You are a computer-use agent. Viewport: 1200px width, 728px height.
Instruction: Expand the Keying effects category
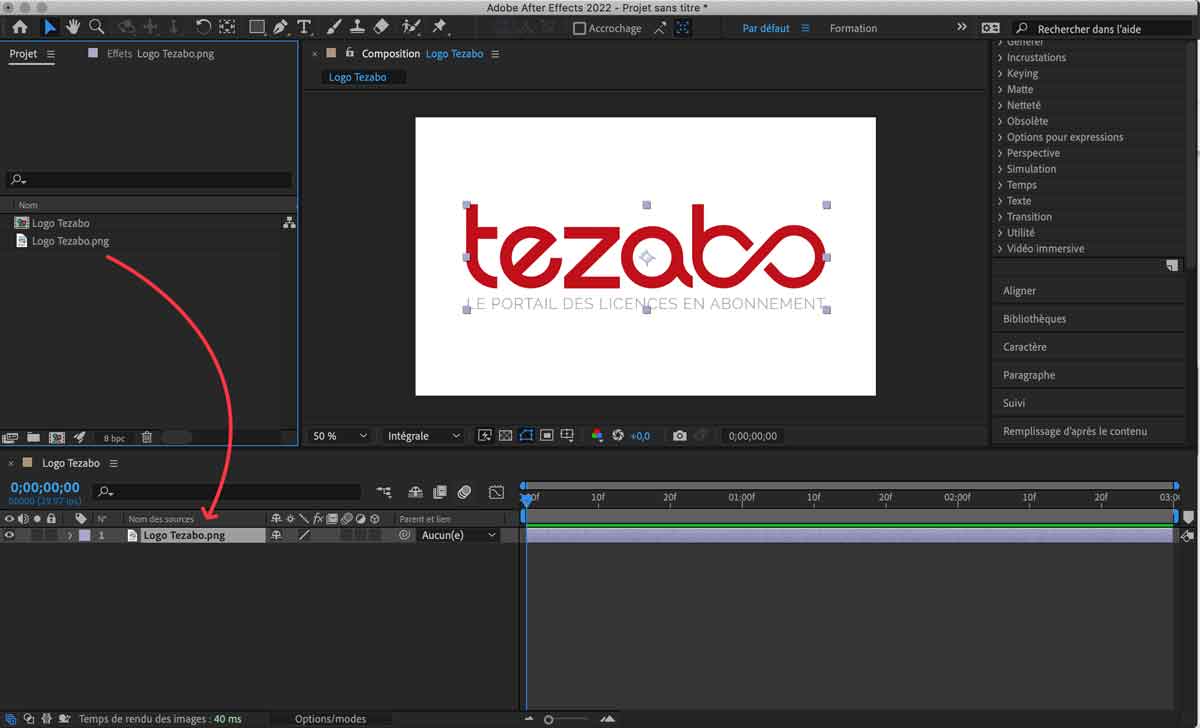[x=1000, y=73]
